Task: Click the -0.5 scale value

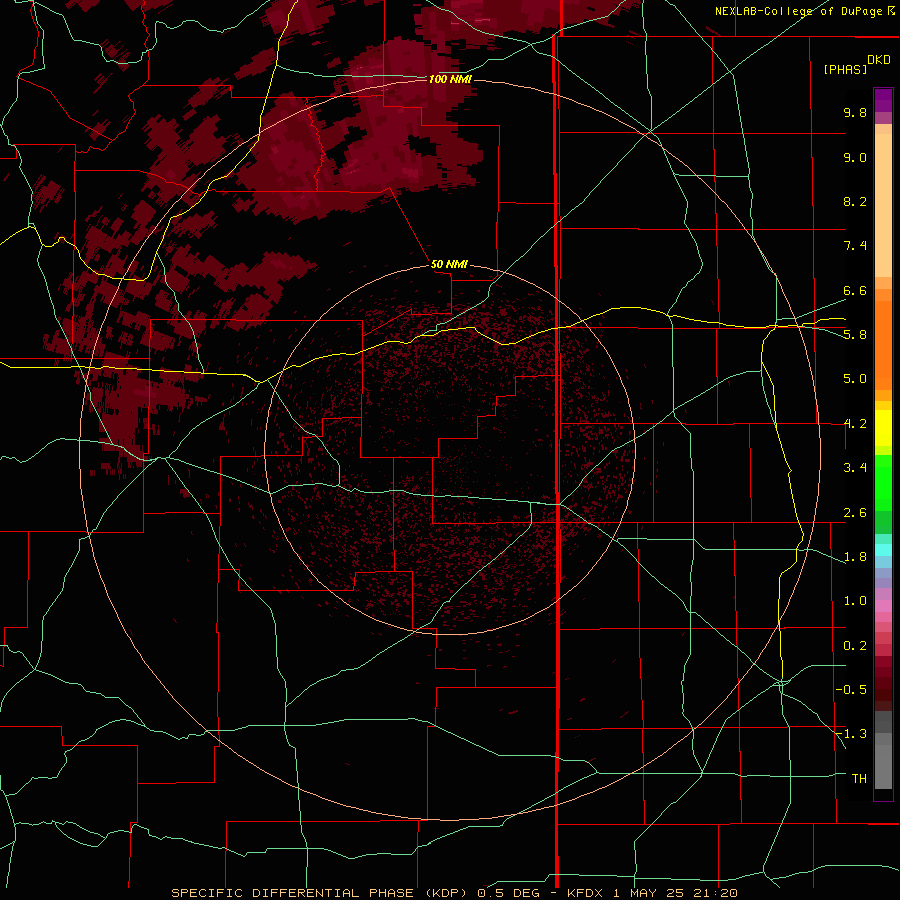Action: pyautogui.click(x=851, y=690)
